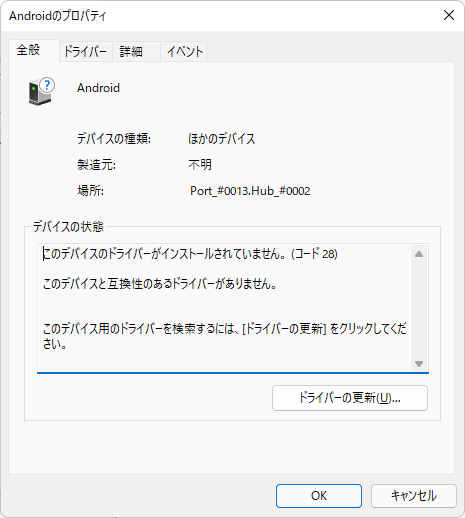The height and width of the screenshot is (518, 465).
Task: Confirm with the OK button
Action: (319, 496)
